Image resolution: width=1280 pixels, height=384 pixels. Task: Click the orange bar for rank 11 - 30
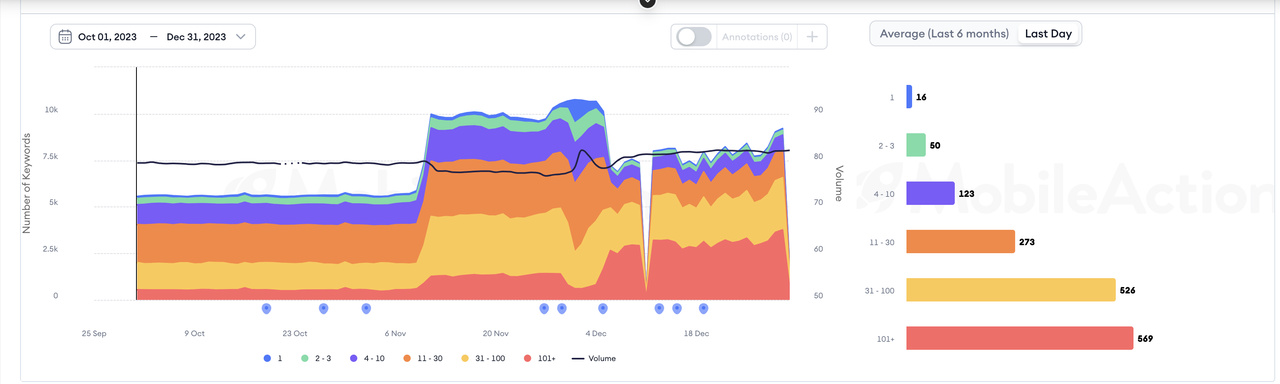[x=960, y=242]
